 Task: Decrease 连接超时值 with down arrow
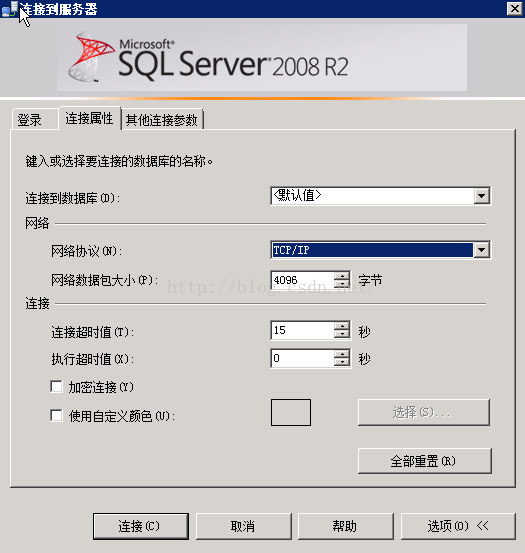click(342, 334)
